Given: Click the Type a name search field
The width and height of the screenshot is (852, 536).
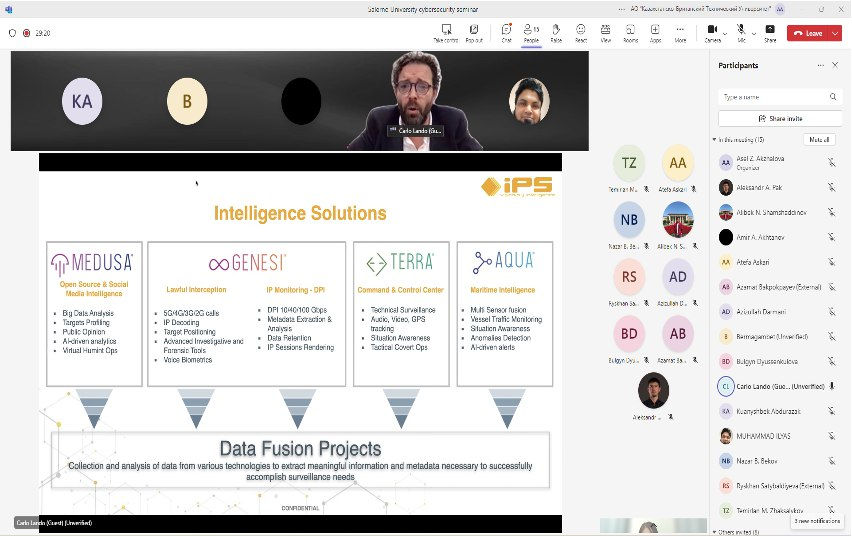Looking at the screenshot, I should click(x=780, y=97).
